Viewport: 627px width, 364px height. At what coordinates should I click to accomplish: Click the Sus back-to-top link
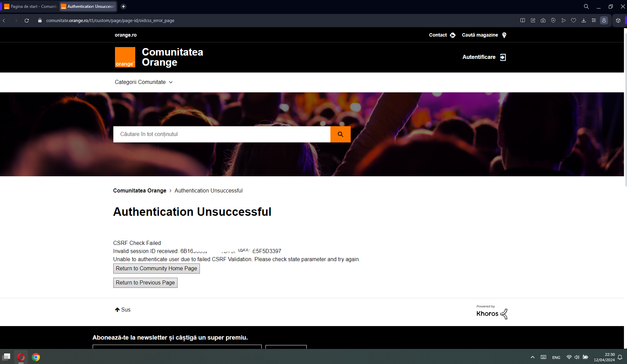(x=123, y=310)
